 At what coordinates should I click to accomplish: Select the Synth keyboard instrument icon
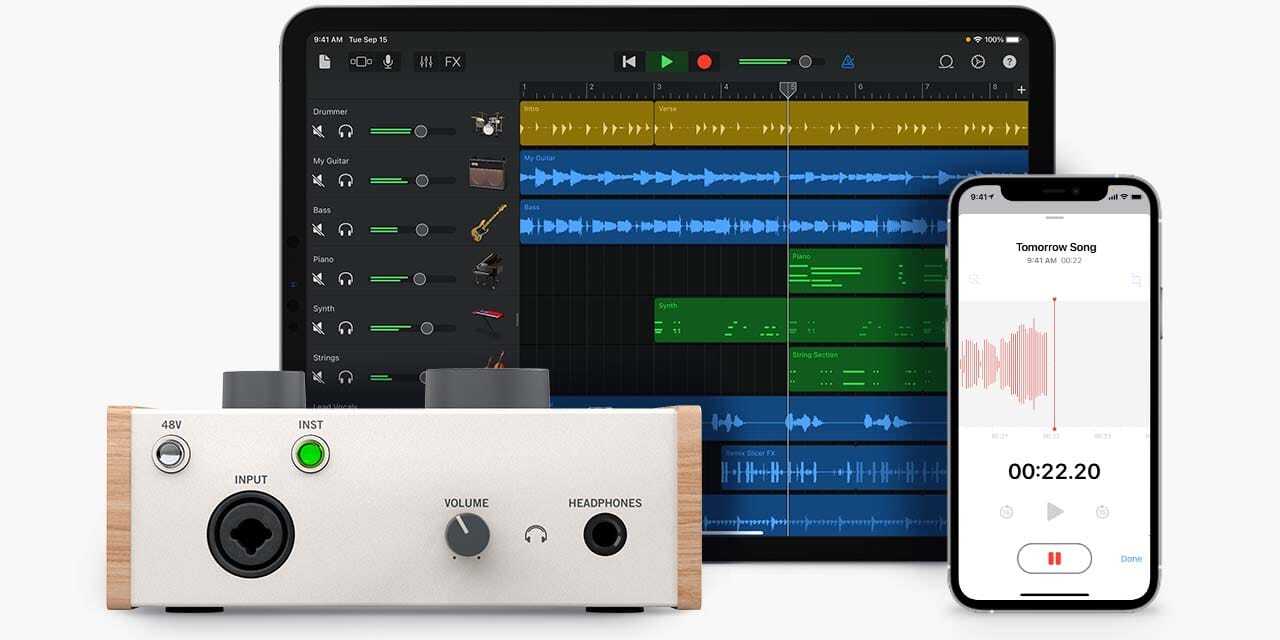click(488, 321)
